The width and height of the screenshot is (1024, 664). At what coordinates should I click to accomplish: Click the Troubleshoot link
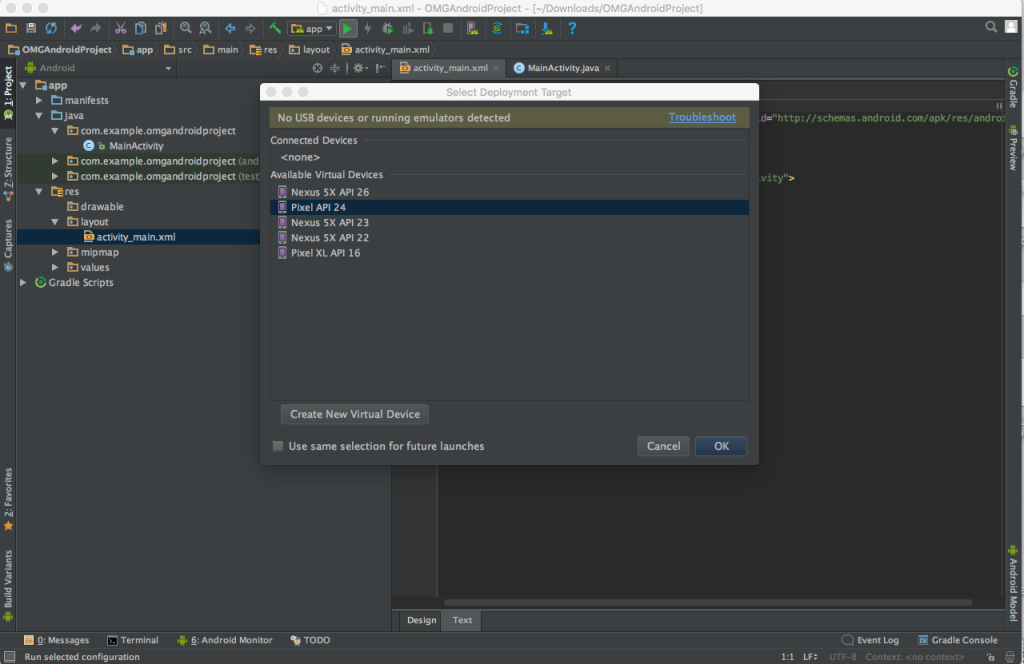701,117
